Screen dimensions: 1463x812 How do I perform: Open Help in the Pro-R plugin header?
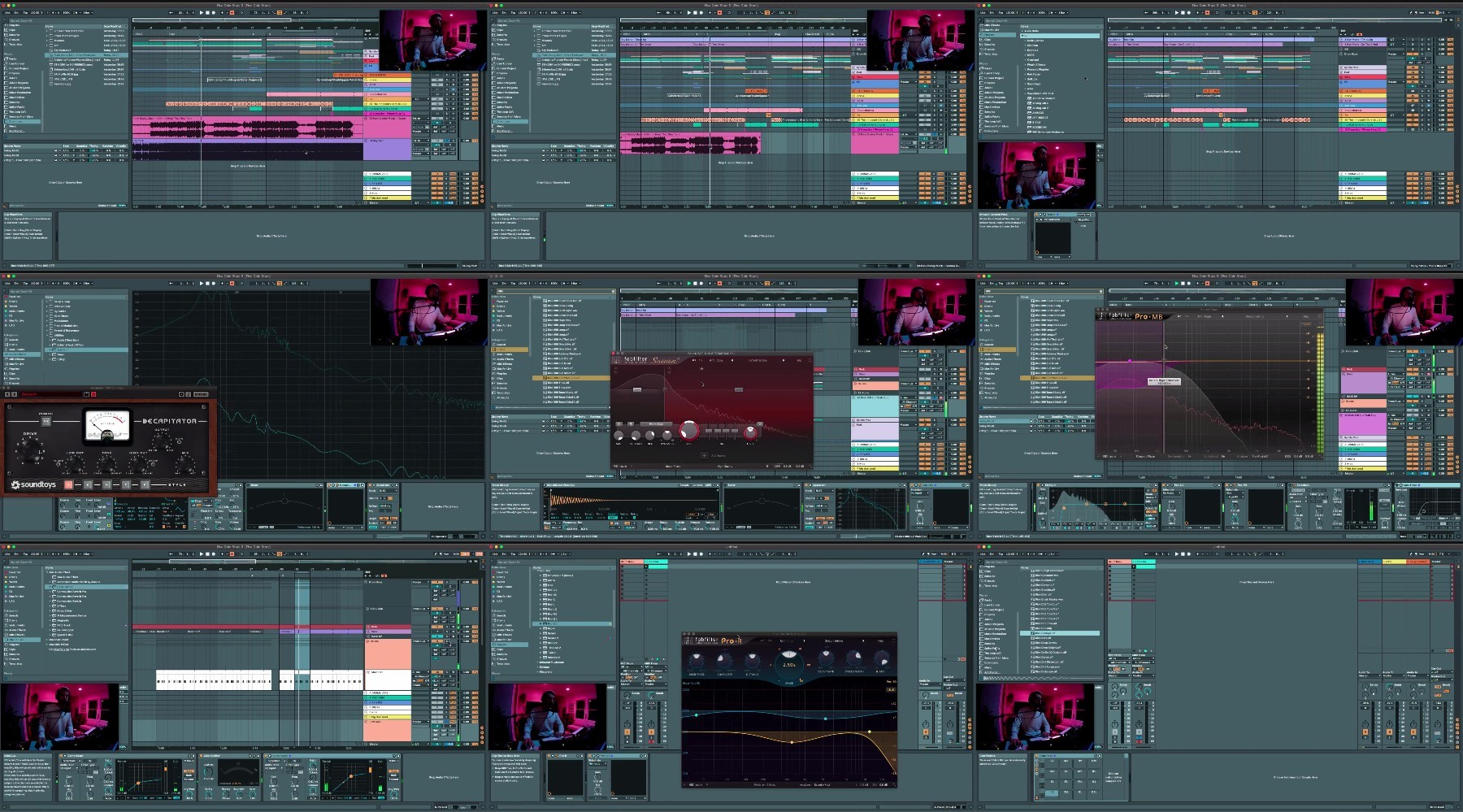point(880,640)
